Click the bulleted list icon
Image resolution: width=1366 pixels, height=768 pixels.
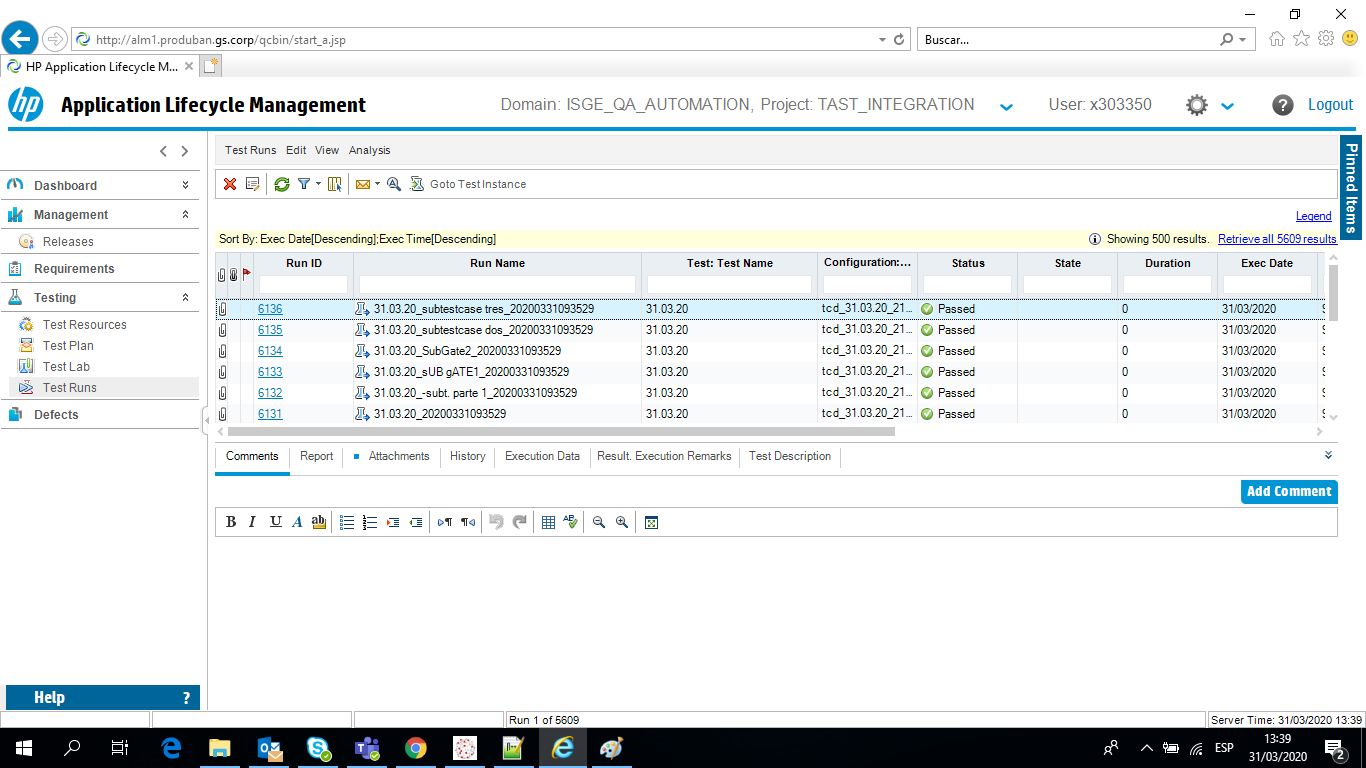tap(347, 522)
